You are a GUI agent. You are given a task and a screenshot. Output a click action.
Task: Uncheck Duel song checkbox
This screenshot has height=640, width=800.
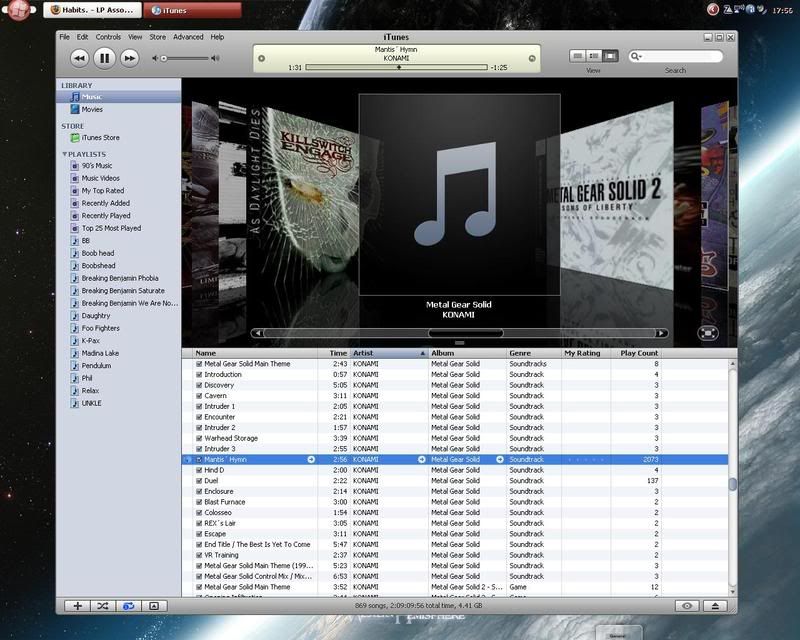[199, 481]
